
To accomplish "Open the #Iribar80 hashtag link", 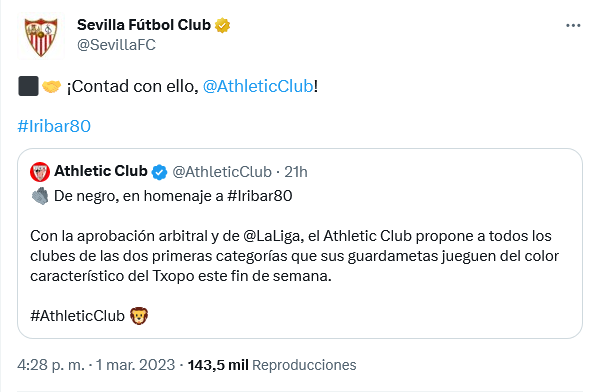I will click(54, 126).
